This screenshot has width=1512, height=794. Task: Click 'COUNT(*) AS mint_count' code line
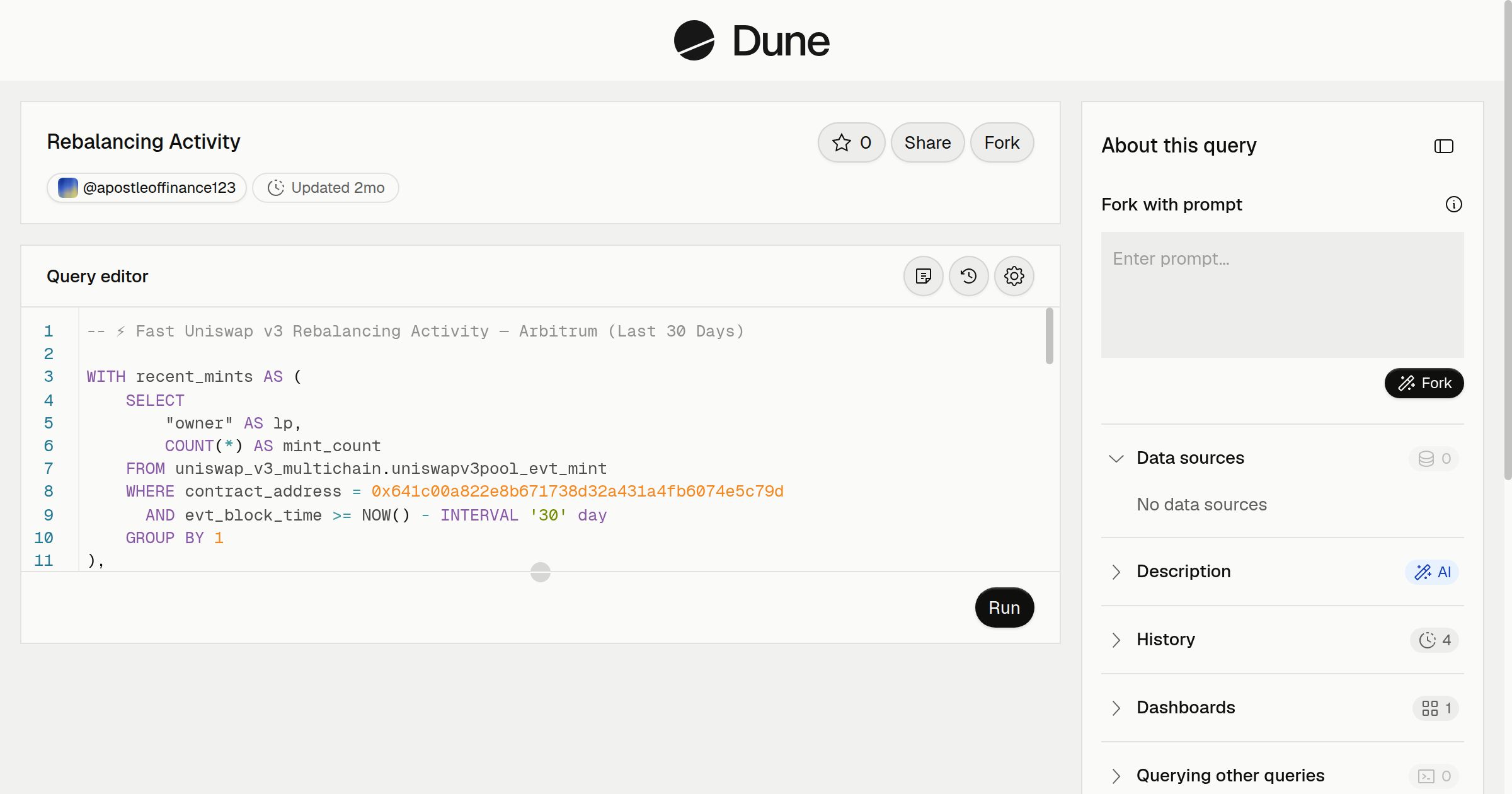273,446
